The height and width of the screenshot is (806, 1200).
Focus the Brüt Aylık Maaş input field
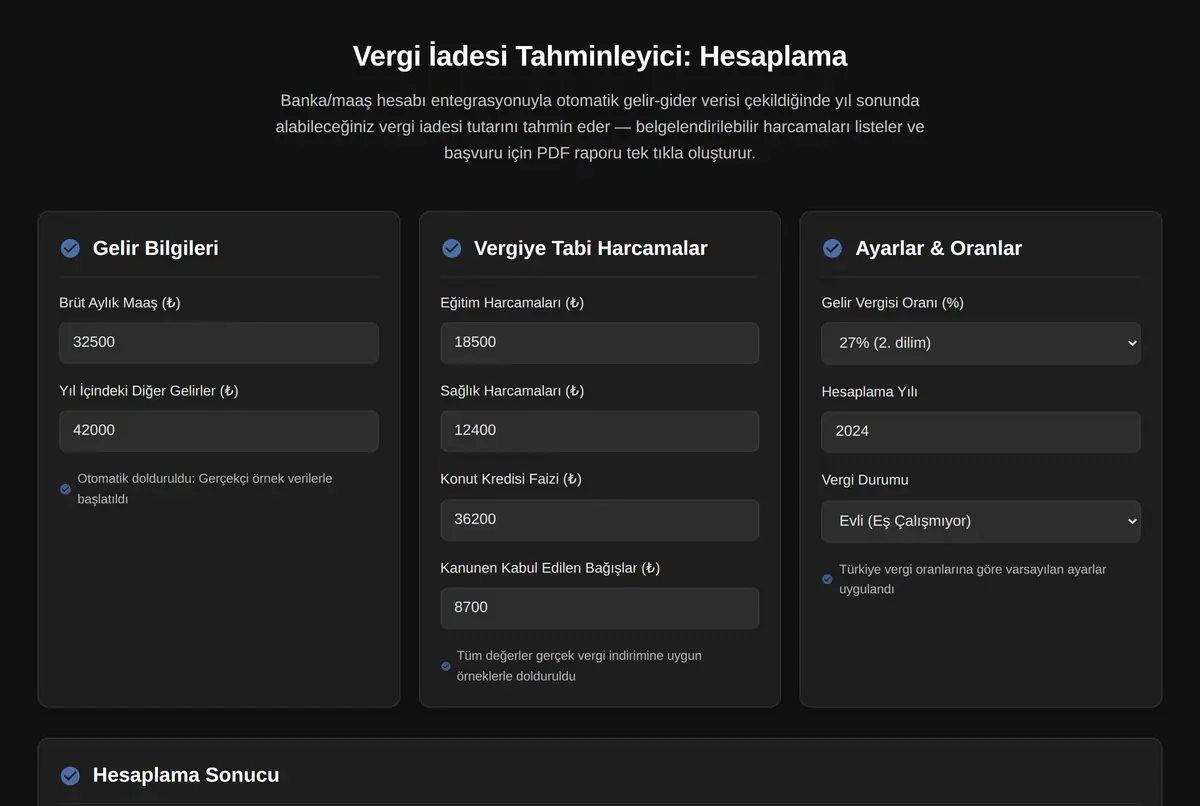[219, 342]
